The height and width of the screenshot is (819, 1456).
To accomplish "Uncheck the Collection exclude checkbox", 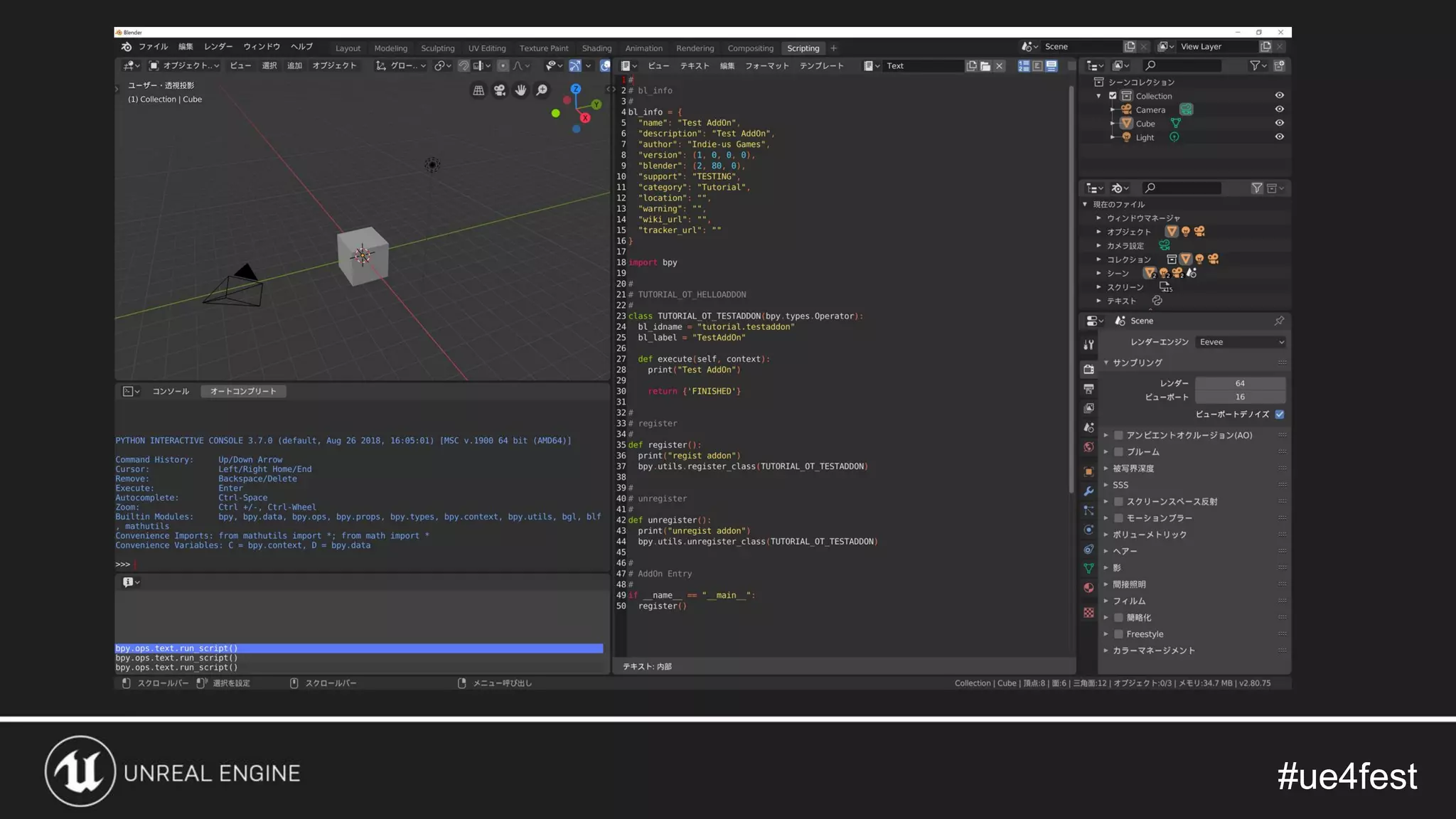I will tap(1113, 96).
